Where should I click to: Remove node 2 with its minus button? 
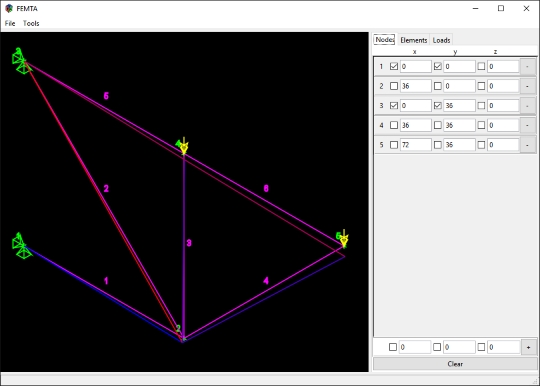pyautogui.click(x=527, y=86)
